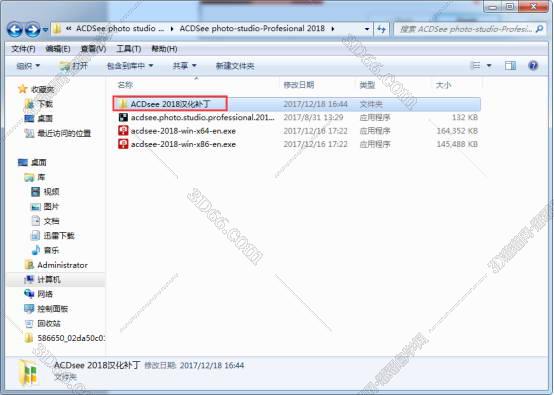Screen dimensions: 554x395
Task: Click the folder icon of ACDsee 2018汉化补丁
Action: [123, 104]
